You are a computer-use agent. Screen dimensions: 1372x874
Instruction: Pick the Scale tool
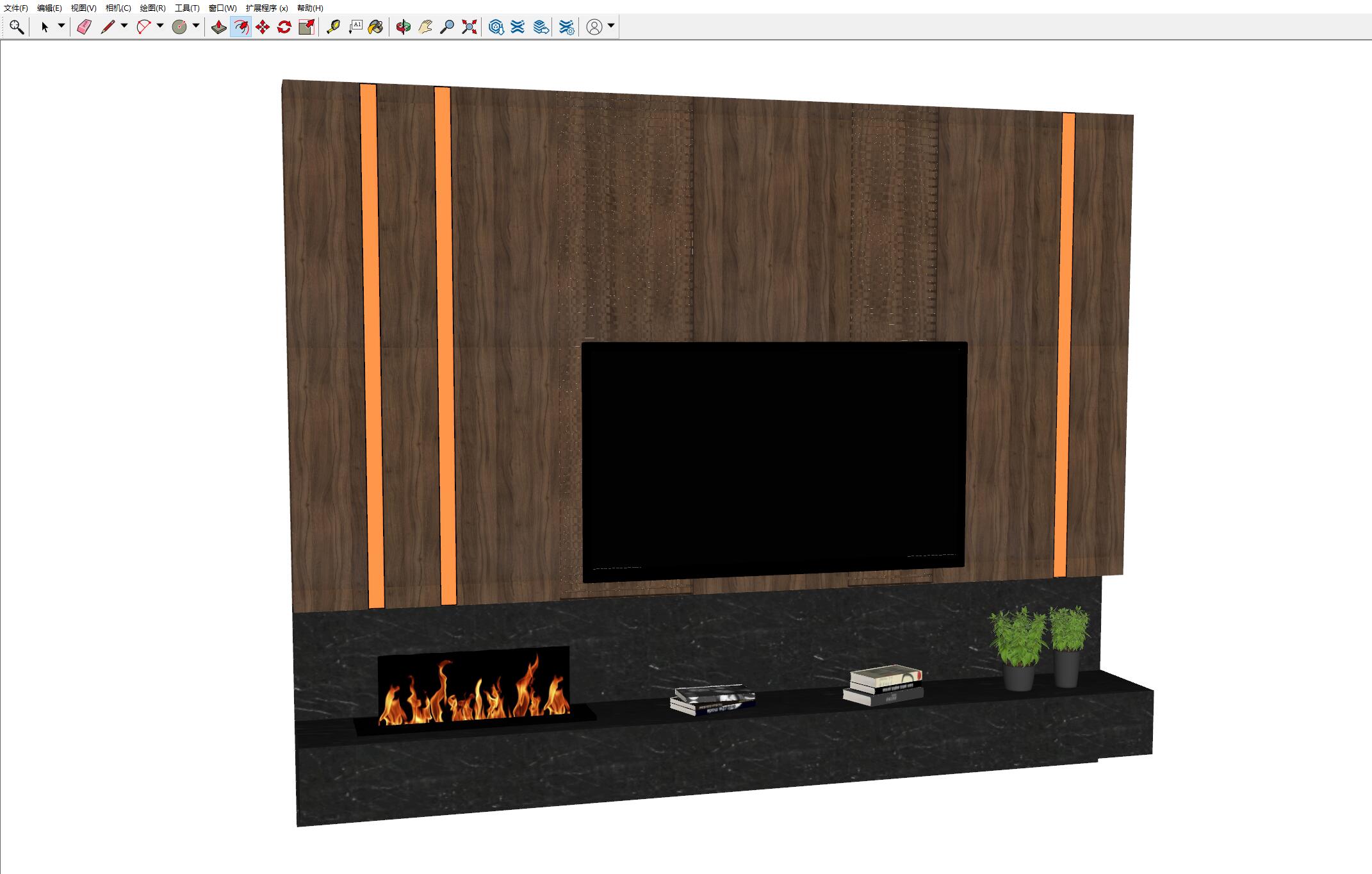point(307,27)
